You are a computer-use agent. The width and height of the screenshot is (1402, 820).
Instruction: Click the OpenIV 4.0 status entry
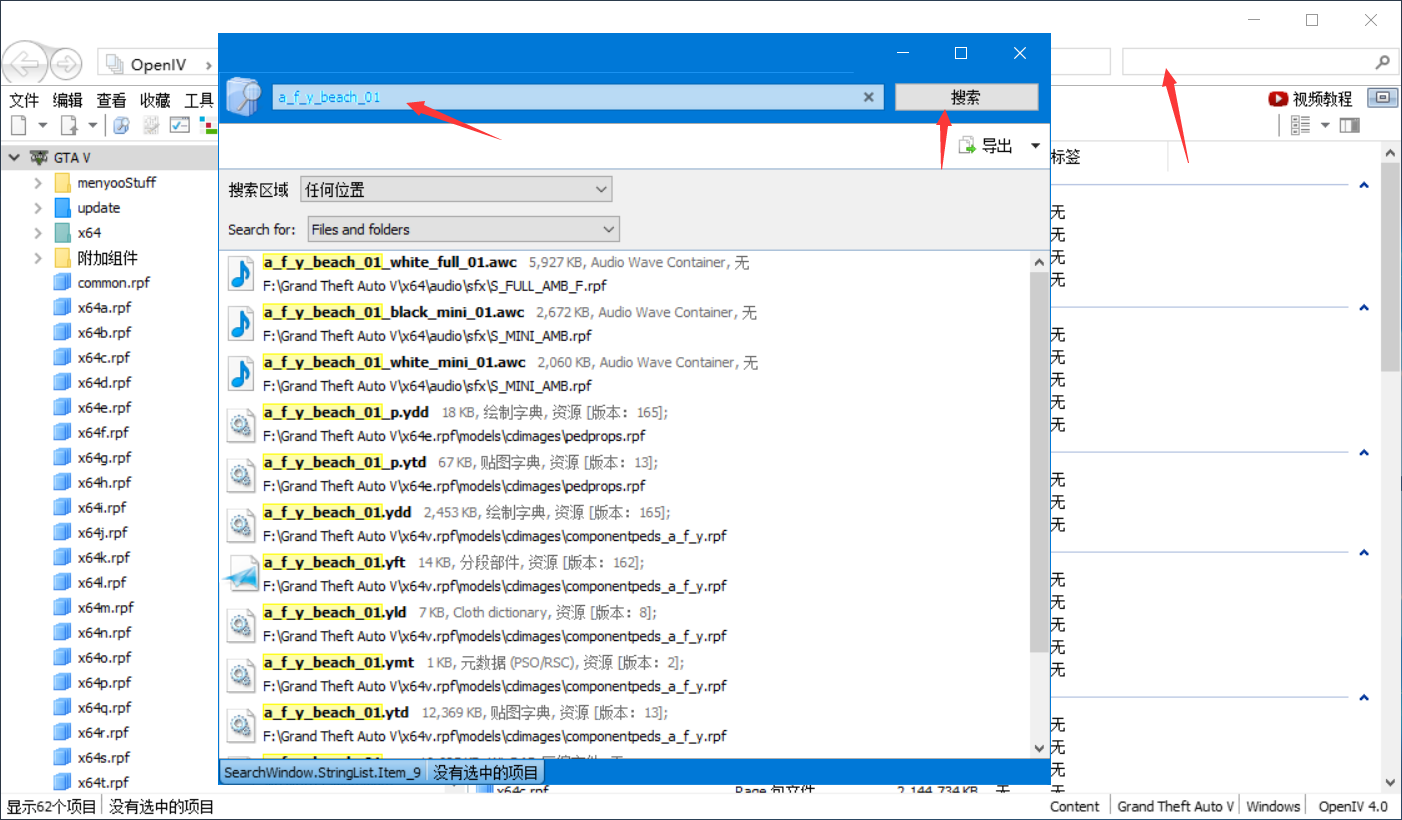pos(1353,807)
